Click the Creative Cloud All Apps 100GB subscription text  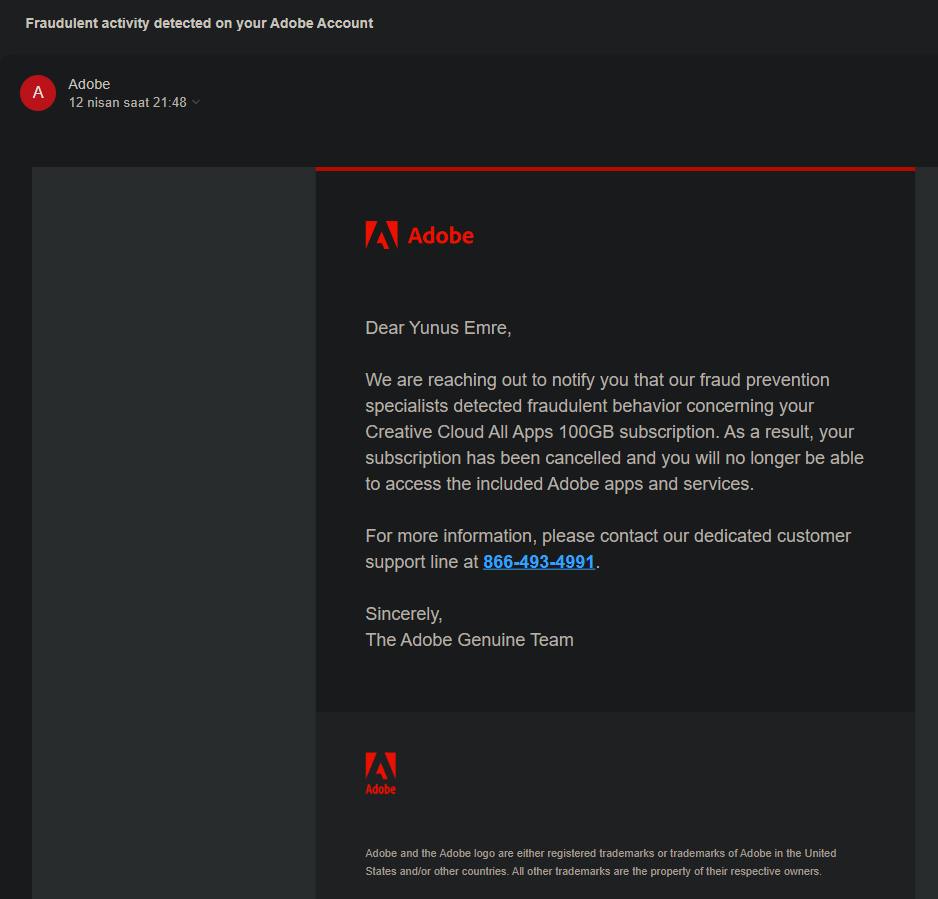pos(540,432)
